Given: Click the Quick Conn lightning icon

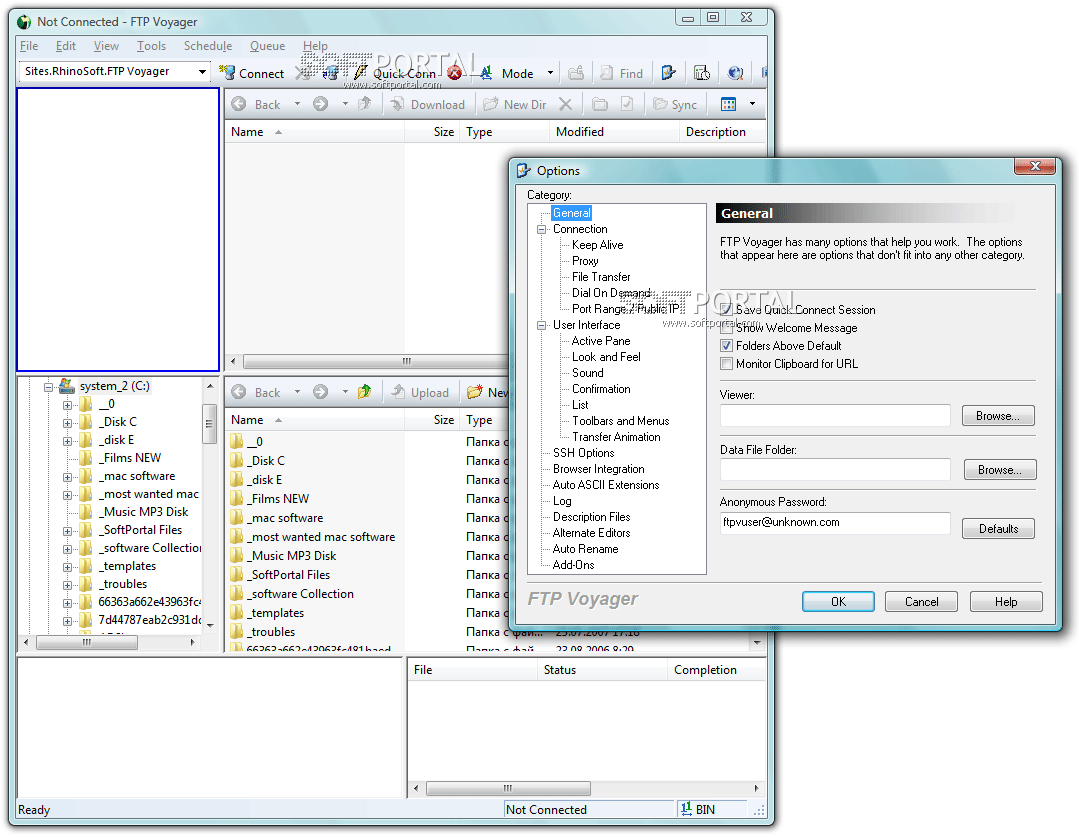Looking at the screenshot, I should [x=361, y=72].
